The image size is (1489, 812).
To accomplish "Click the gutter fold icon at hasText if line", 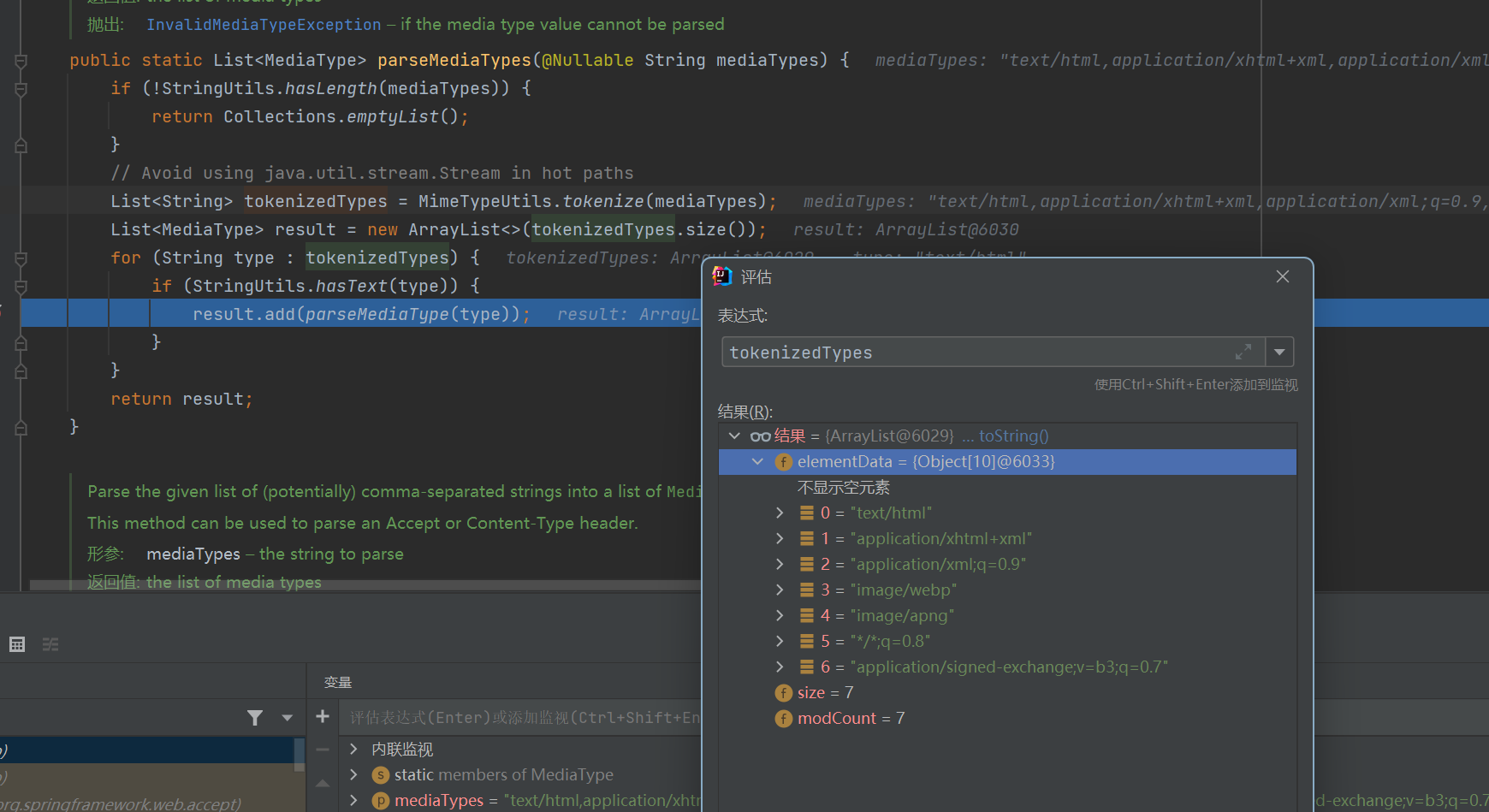I will tap(21, 287).
